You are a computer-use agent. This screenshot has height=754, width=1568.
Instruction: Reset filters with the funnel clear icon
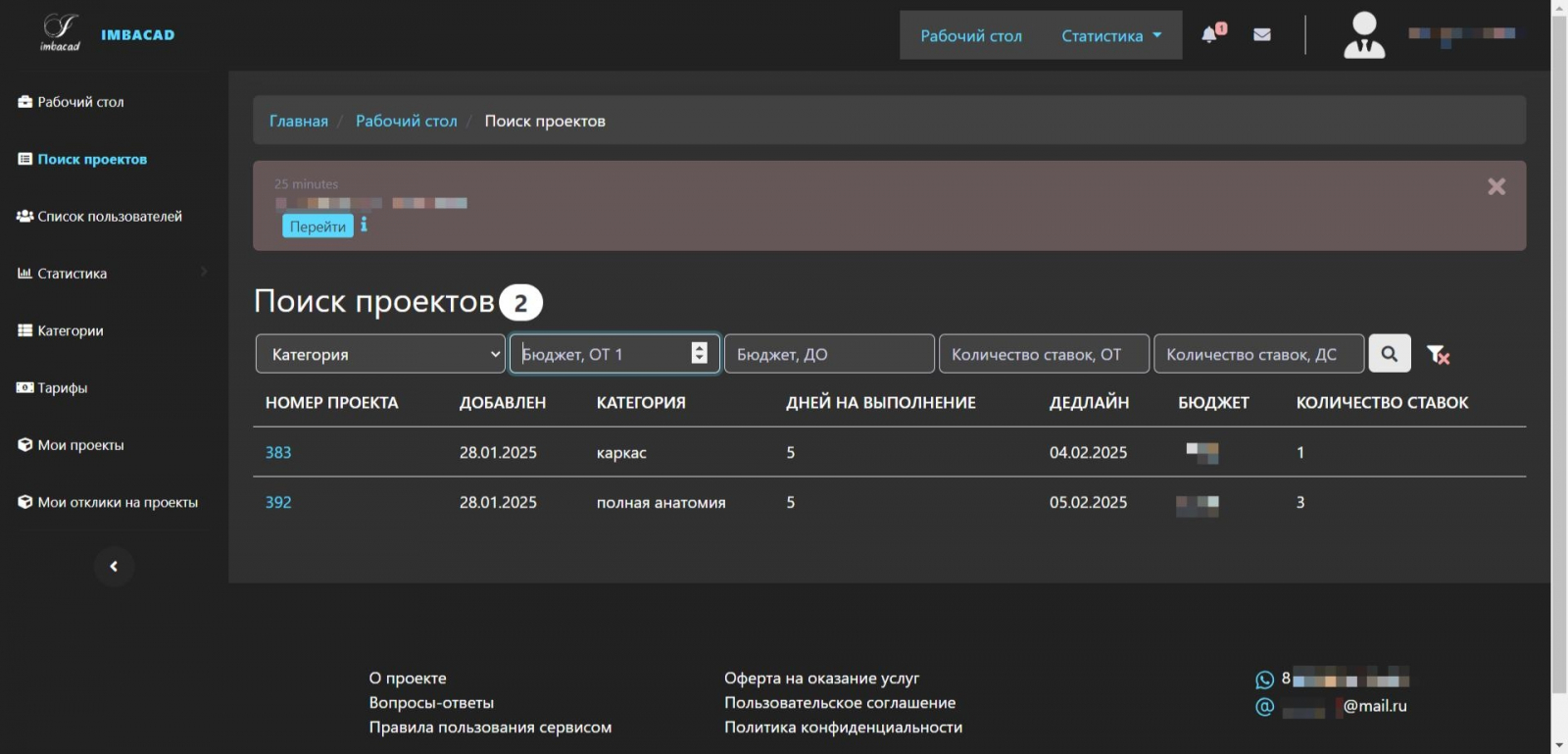point(1438,355)
